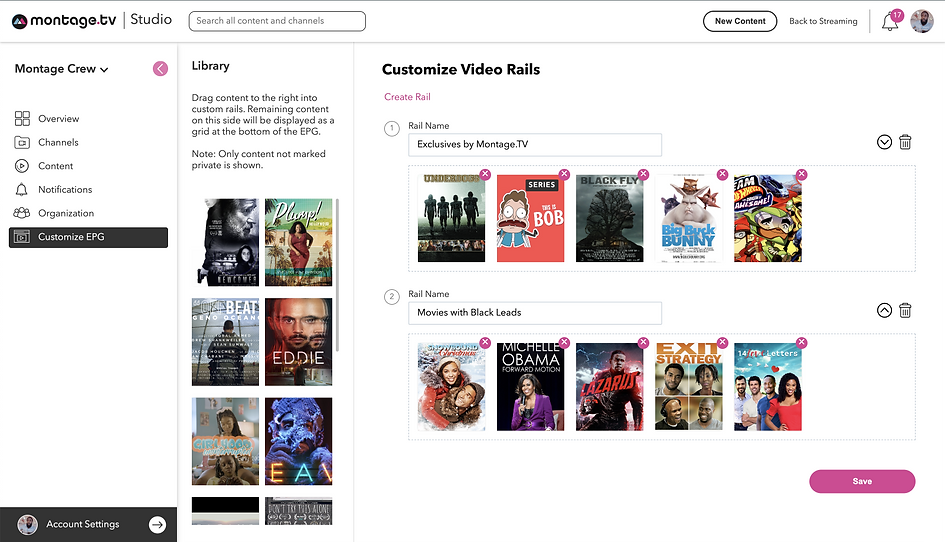This screenshot has height=542, width=945.
Task: Open Organization section
Action: point(66,213)
